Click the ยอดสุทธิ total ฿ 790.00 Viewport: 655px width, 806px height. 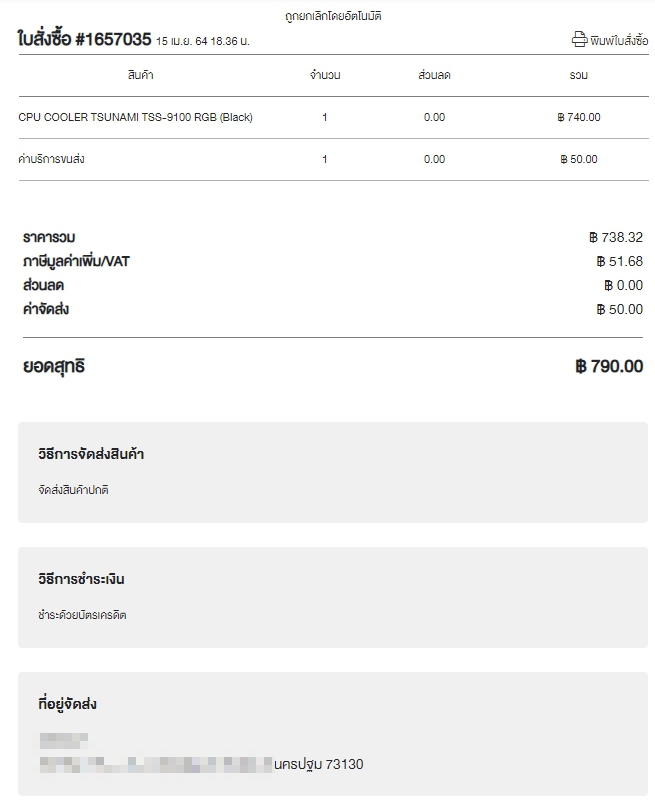point(609,366)
